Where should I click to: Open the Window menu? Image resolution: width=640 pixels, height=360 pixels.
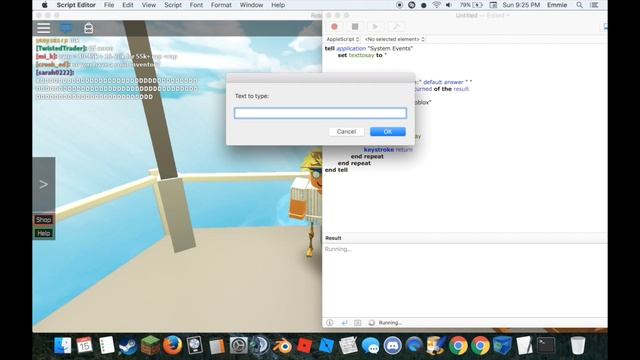tap(251, 5)
